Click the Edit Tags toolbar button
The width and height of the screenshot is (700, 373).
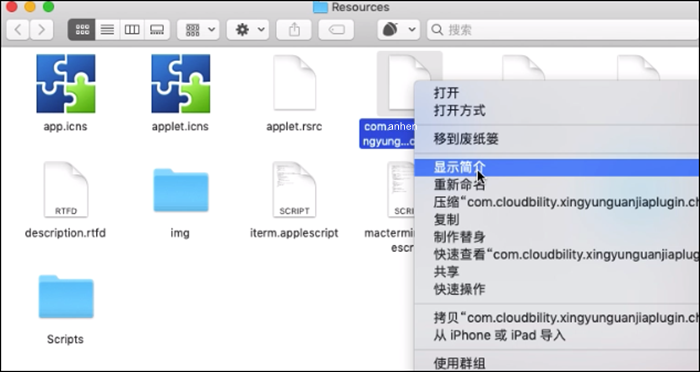[336, 30]
